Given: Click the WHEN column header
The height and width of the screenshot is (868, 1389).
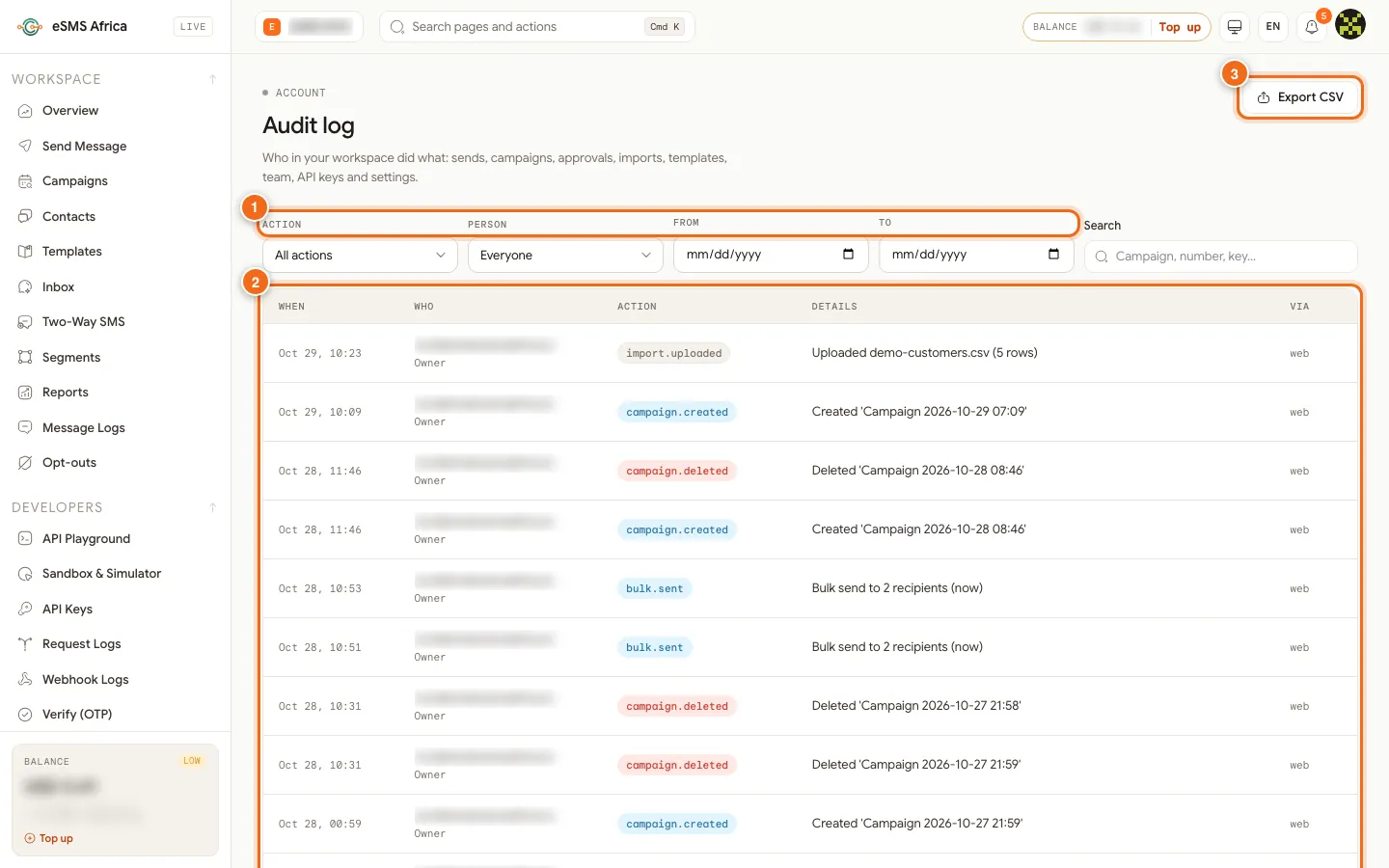Looking at the screenshot, I should coord(291,307).
